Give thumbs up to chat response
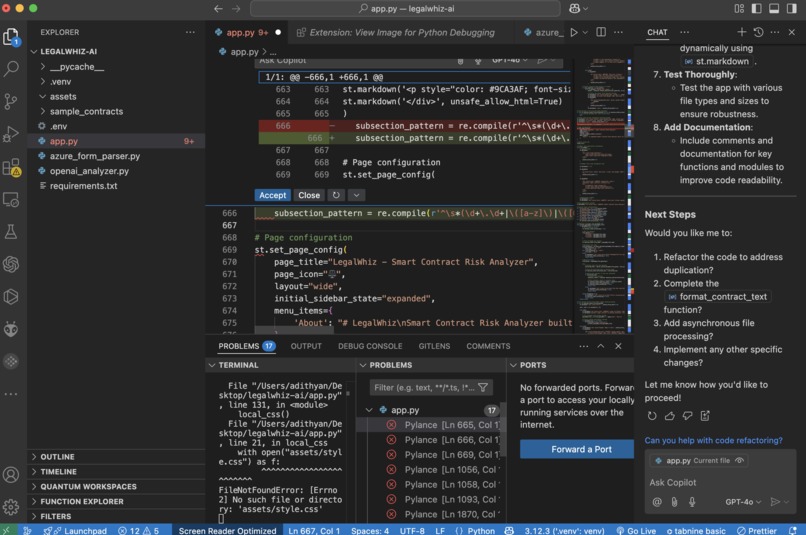Viewport: 806px width, 535px height. coord(669,416)
